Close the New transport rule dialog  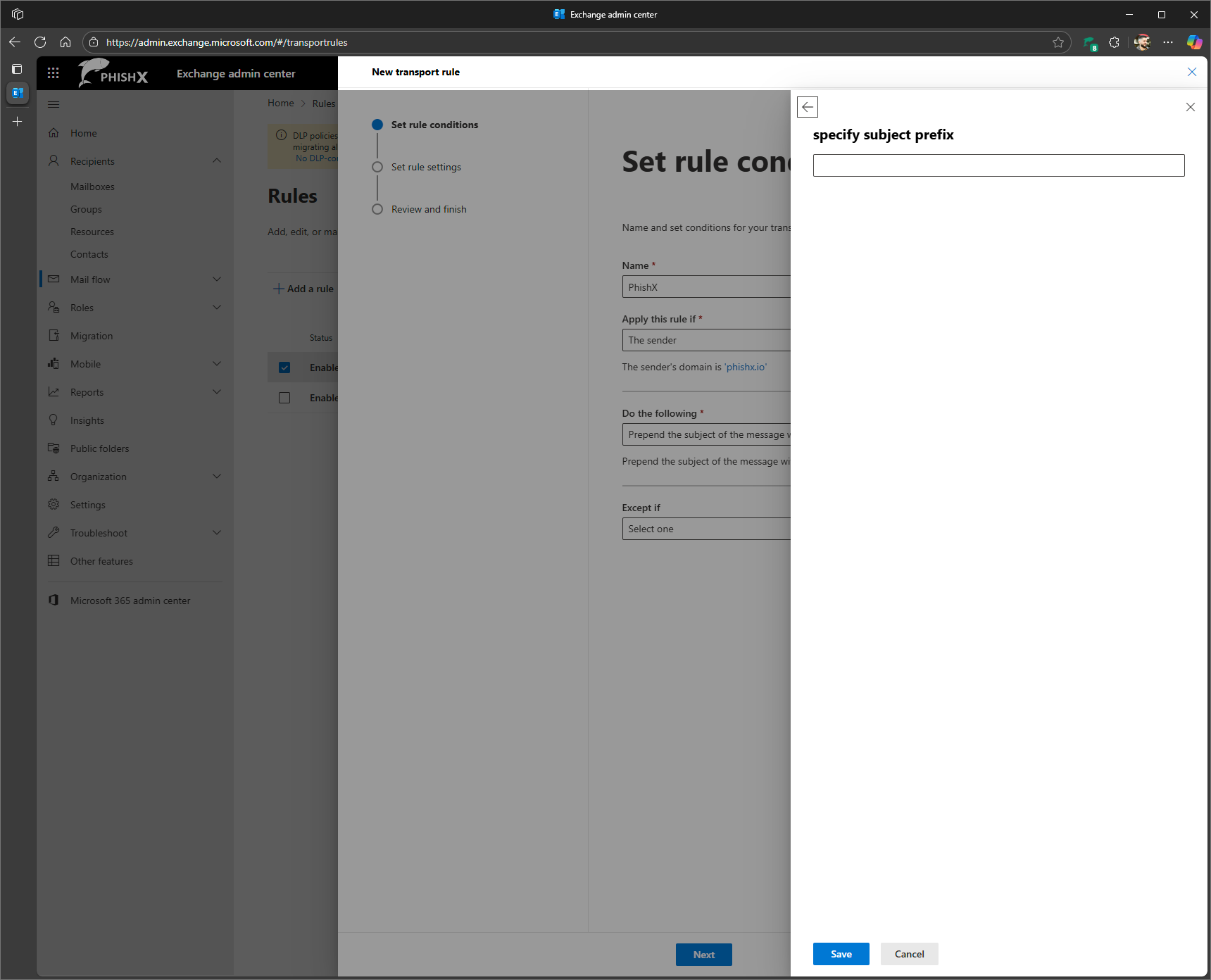pyautogui.click(x=1192, y=72)
